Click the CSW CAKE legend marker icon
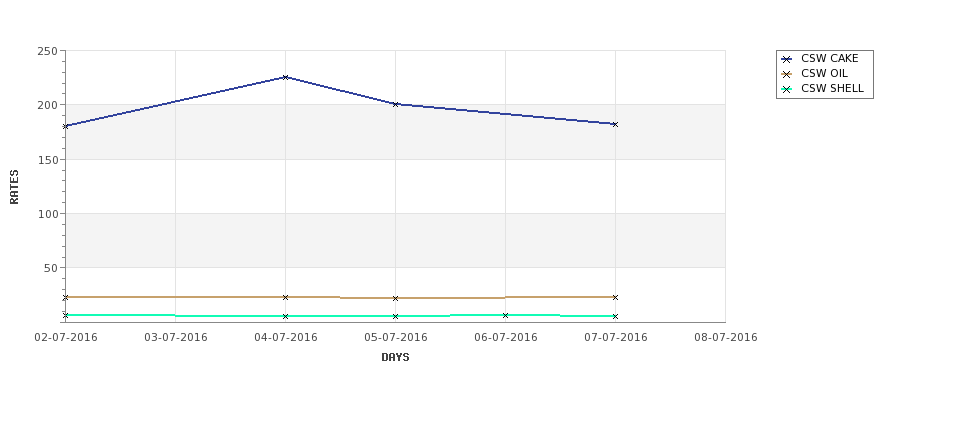Screen dimensions: 975x429 point(786,59)
